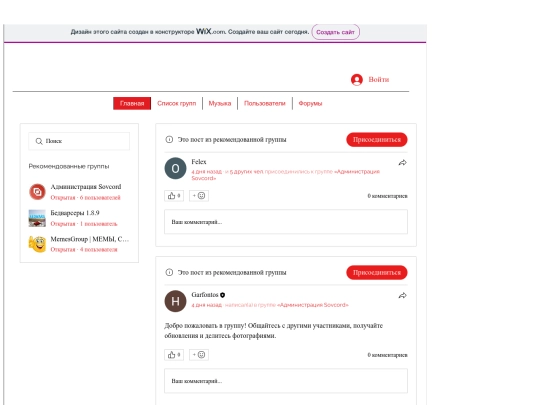Click the admin badge next to Garfontos

(x=222, y=295)
